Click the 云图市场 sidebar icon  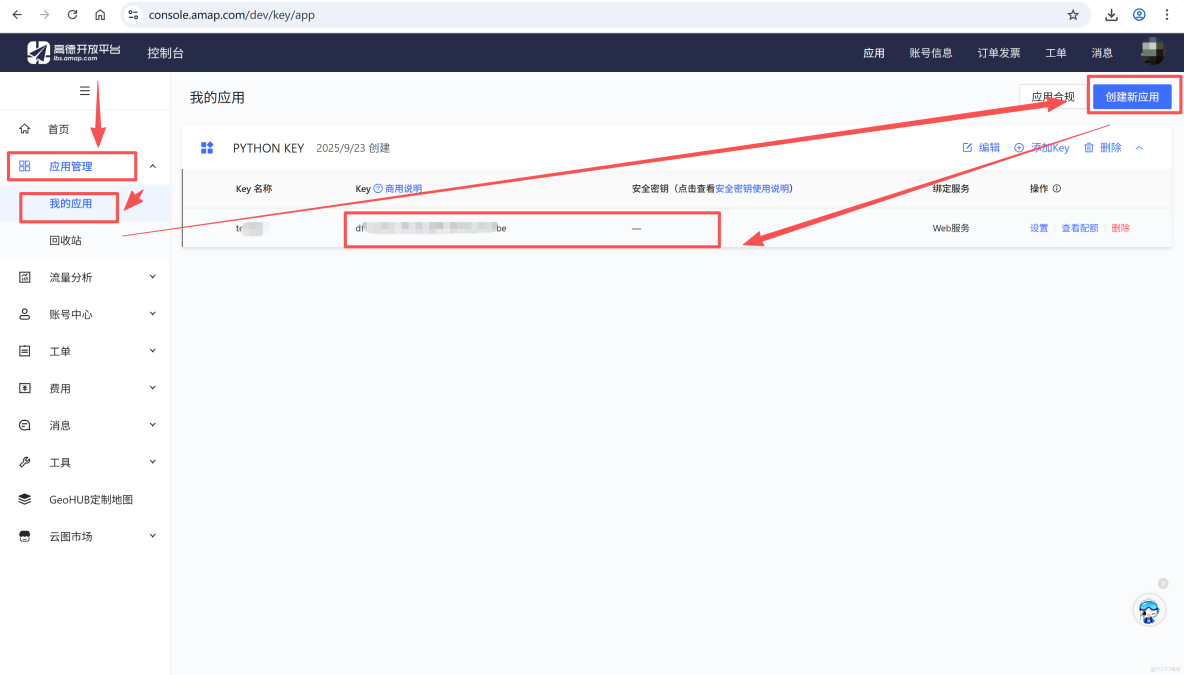pyautogui.click(x=24, y=535)
